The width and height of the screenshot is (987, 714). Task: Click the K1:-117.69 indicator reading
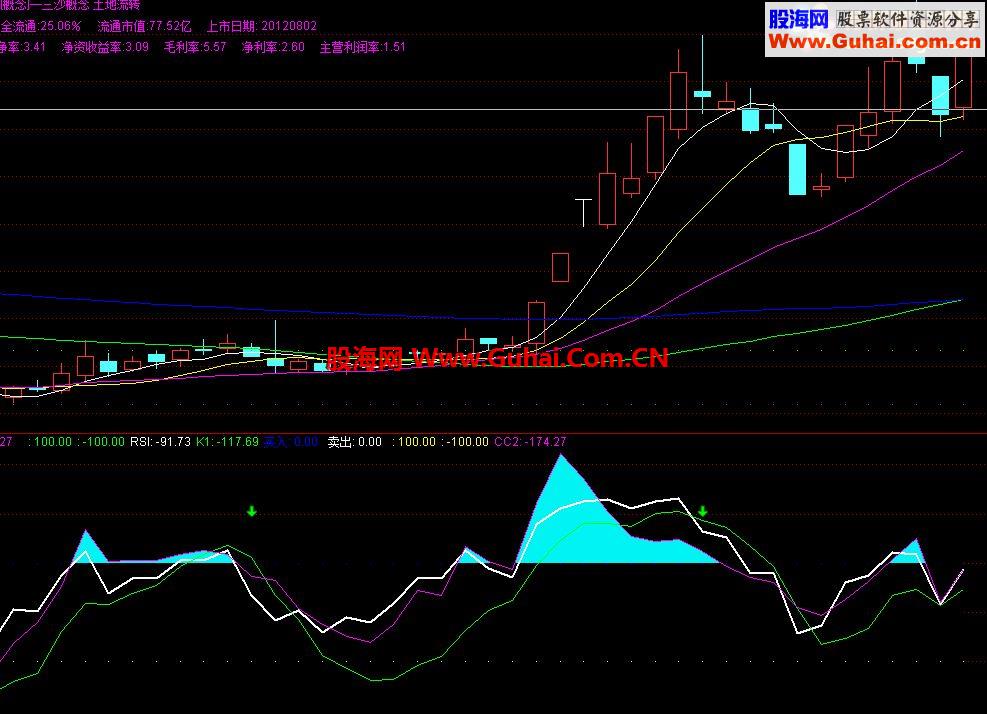(x=227, y=442)
